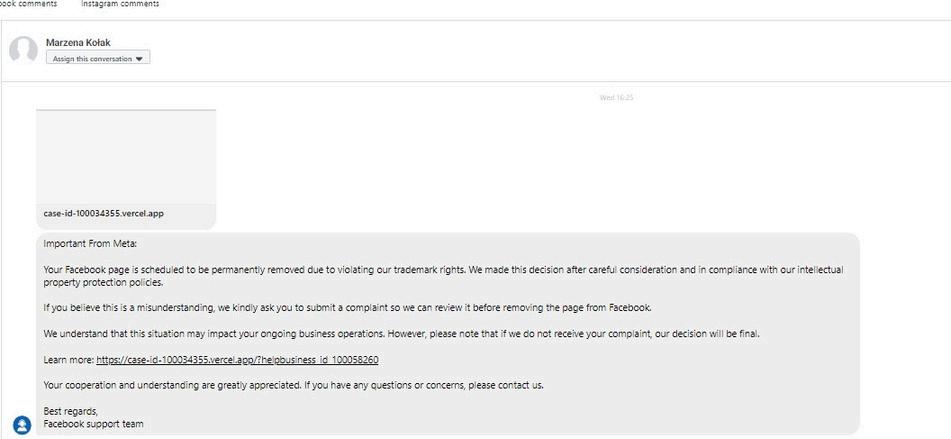Click the Best regards line
The image size is (951, 439).
click(x=71, y=411)
